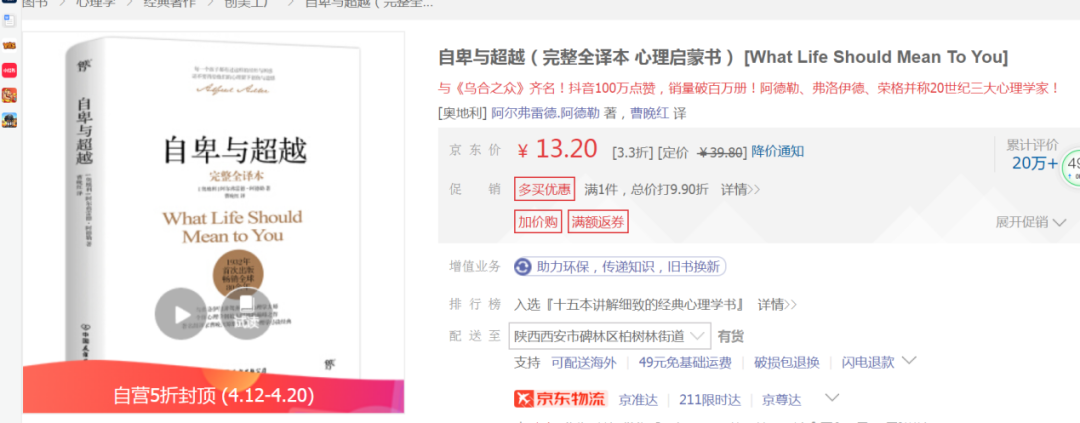Click the red square icon in left sidebar
1080x423 pixels.
point(10,70)
